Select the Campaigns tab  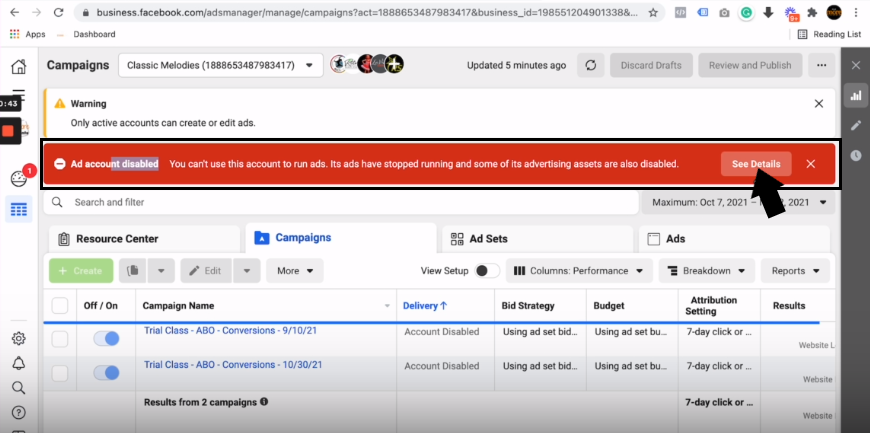coord(341,238)
